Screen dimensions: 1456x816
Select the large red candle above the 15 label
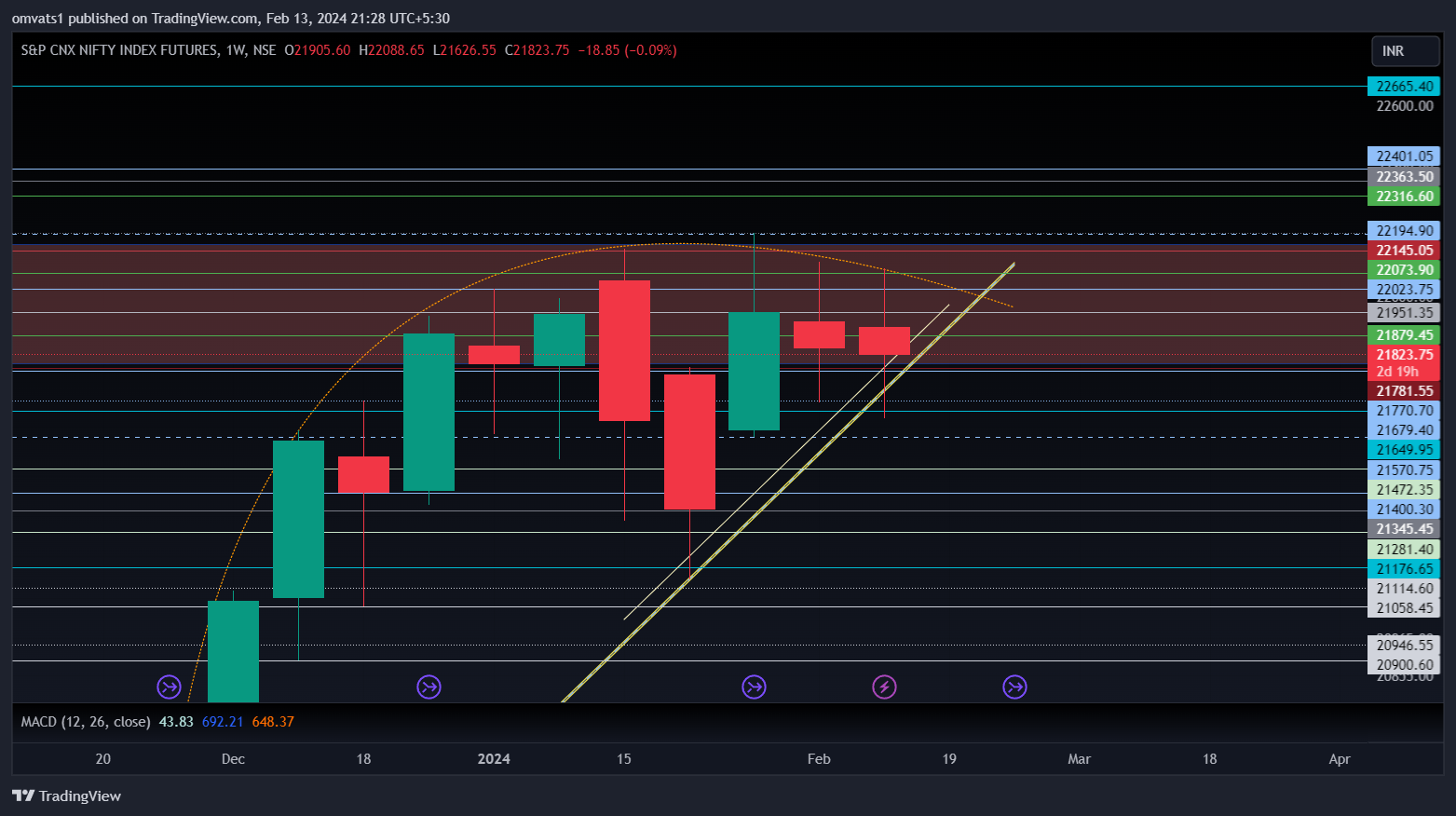[x=624, y=351]
